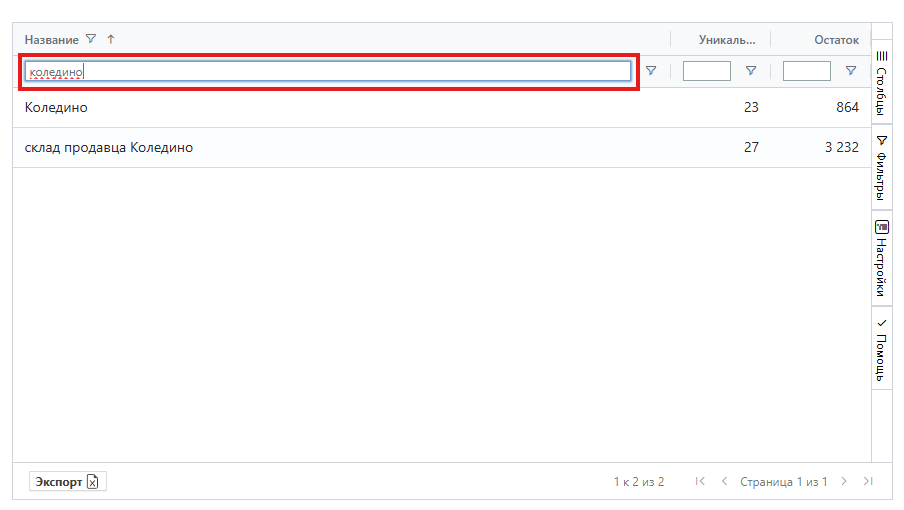Open the Фильтры side panel

[882, 168]
